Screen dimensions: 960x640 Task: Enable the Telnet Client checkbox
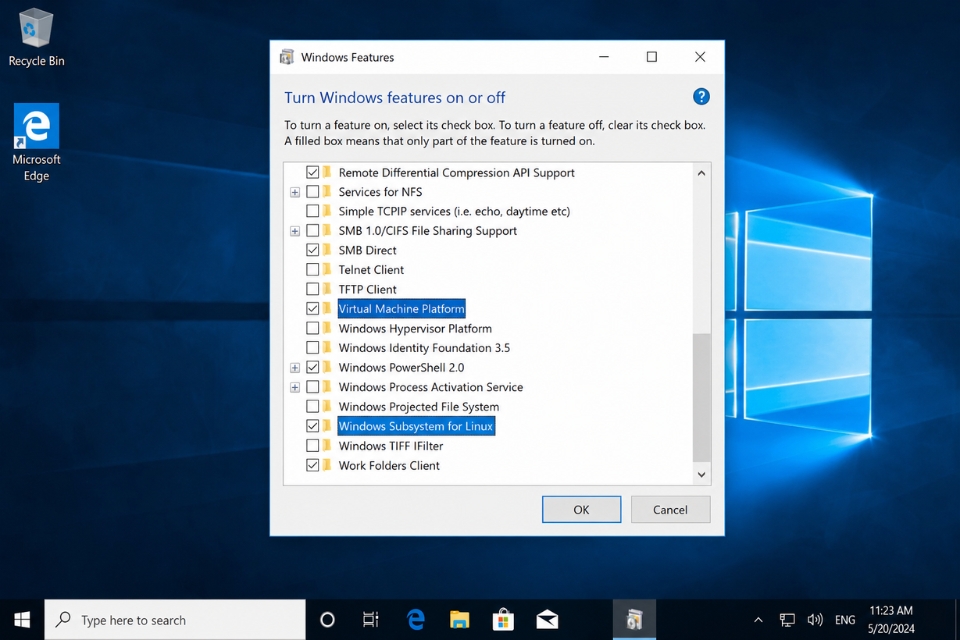(312, 269)
